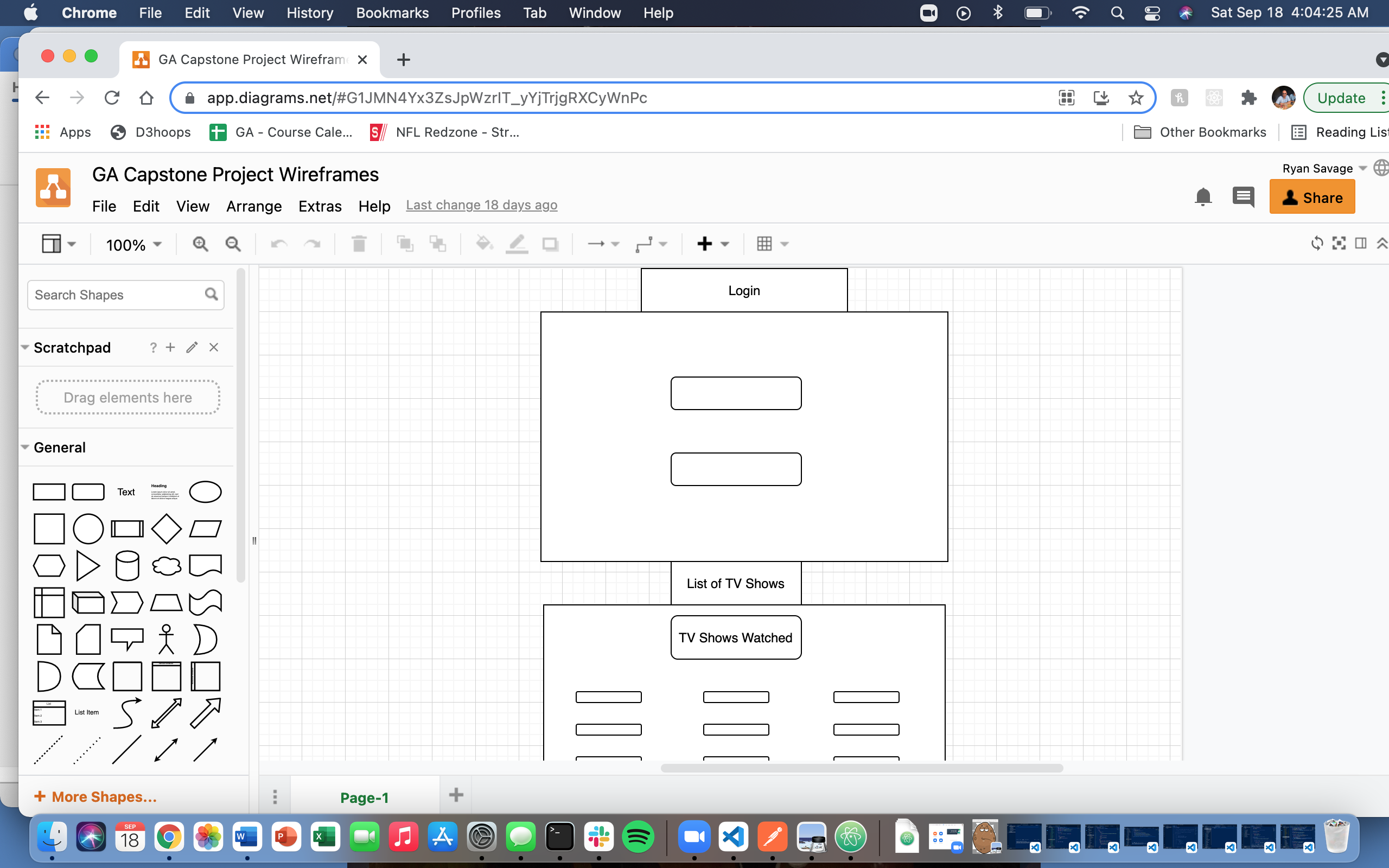The height and width of the screenshot is (868, 1389).
Task: Select the cylinder shape in General
Action: point(127,566)
